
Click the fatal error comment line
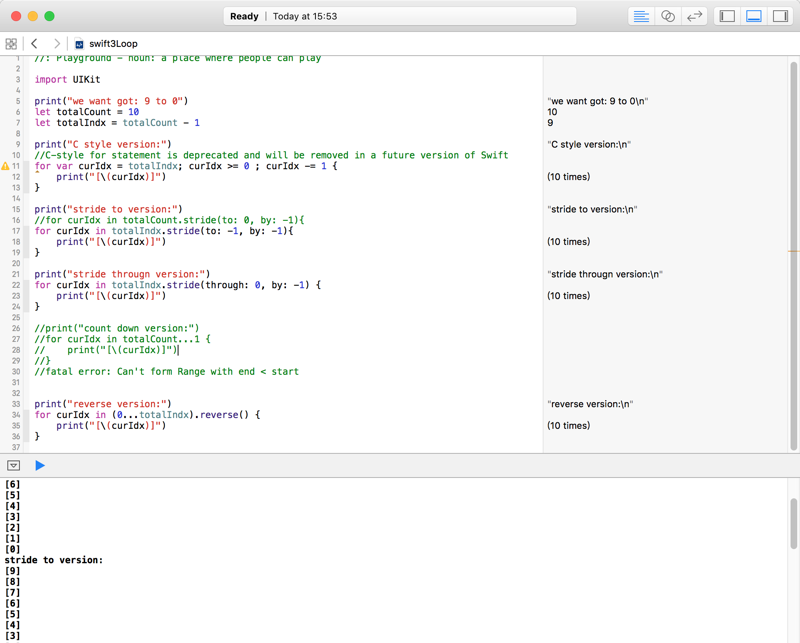pos(166,372)
